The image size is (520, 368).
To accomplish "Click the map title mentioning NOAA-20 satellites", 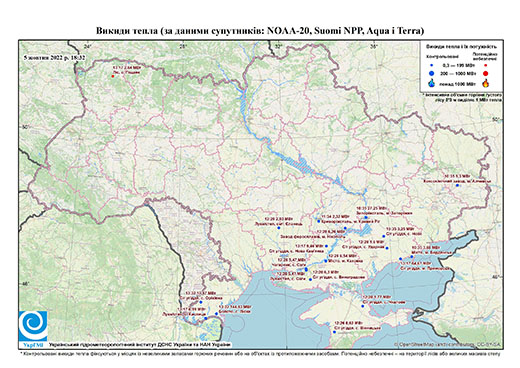I will point(260,31).
